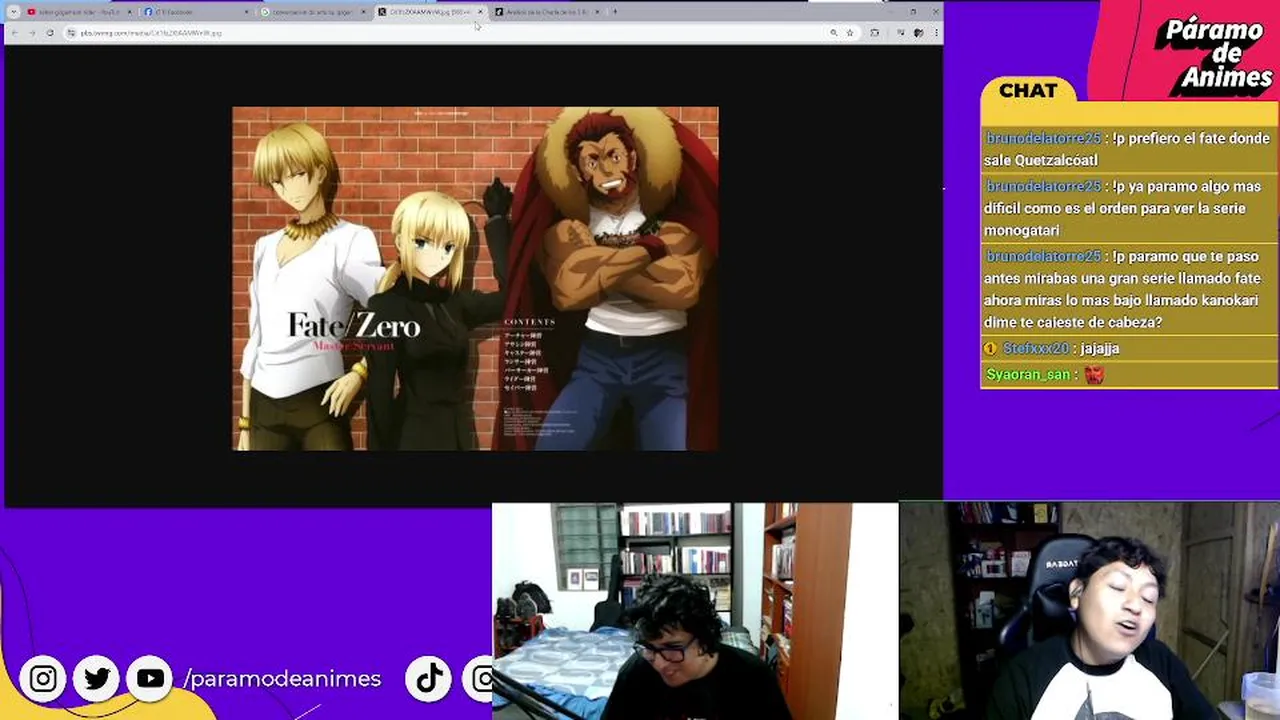The image size is (1280, 720).
Task: Open the Chrome three-dot menu
Action: (x=934, y=33)
